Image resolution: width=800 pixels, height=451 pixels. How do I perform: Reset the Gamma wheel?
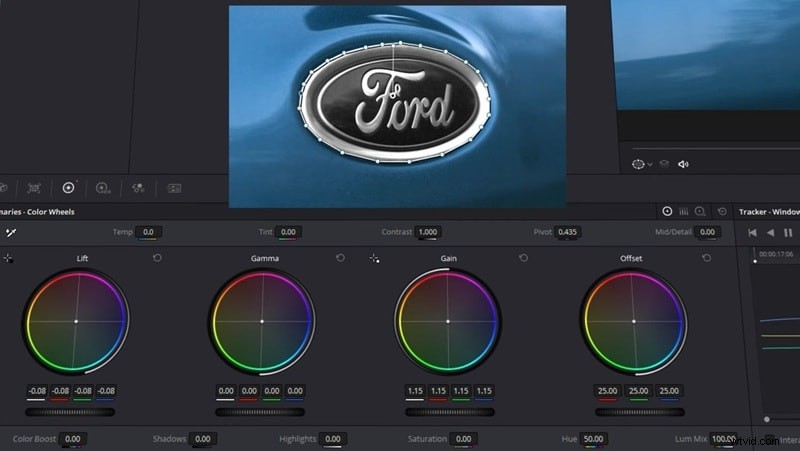(x=340, y=258)
